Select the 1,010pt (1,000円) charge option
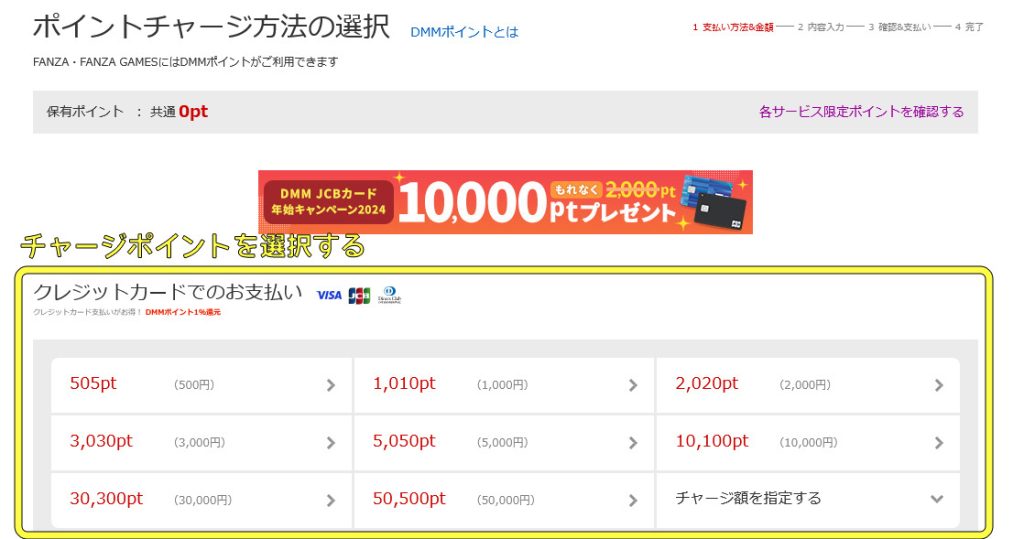Image resolution: width=1024 pixels, height=539 pixels. click(x=504, y=385)
